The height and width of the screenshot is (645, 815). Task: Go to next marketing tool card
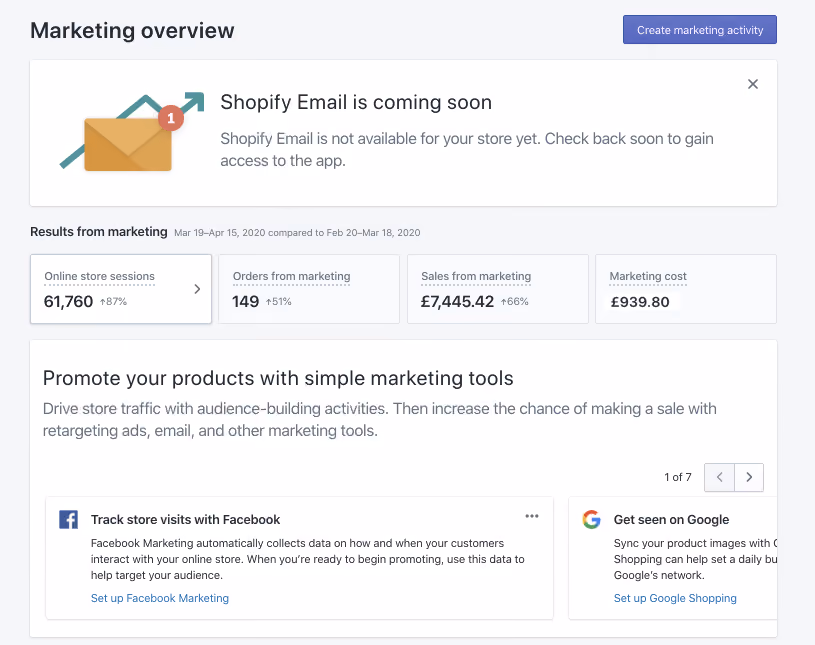click(x=749, y=477)
